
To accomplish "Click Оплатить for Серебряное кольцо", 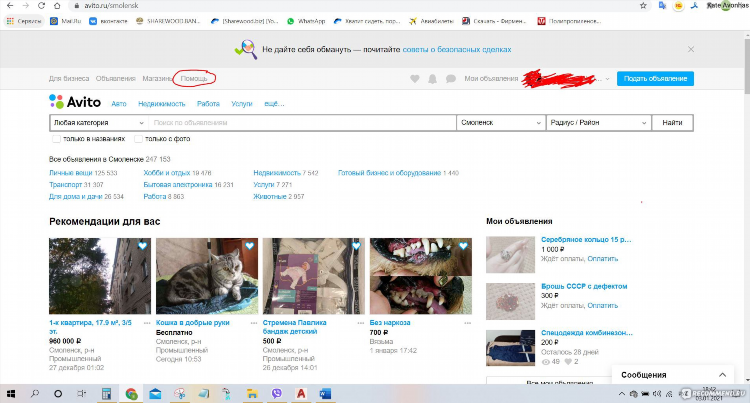I will point(603,259).
